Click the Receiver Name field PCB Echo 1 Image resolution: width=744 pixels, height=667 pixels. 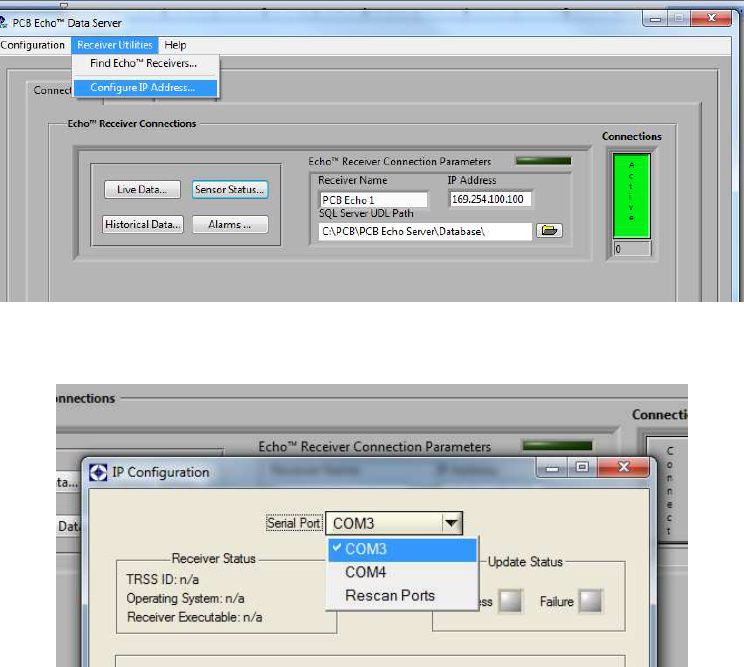pos(373,200)
